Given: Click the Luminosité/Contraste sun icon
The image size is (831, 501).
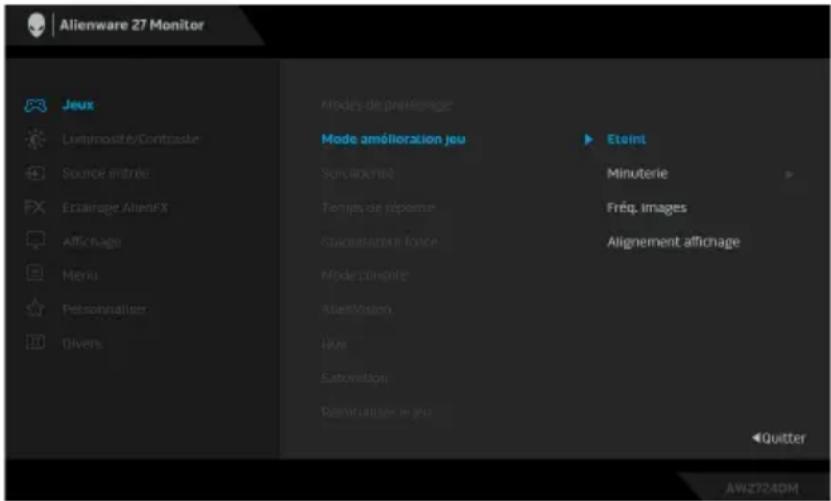Looking at the screenshot, I should pyautogui.click(x=36, y=139).
